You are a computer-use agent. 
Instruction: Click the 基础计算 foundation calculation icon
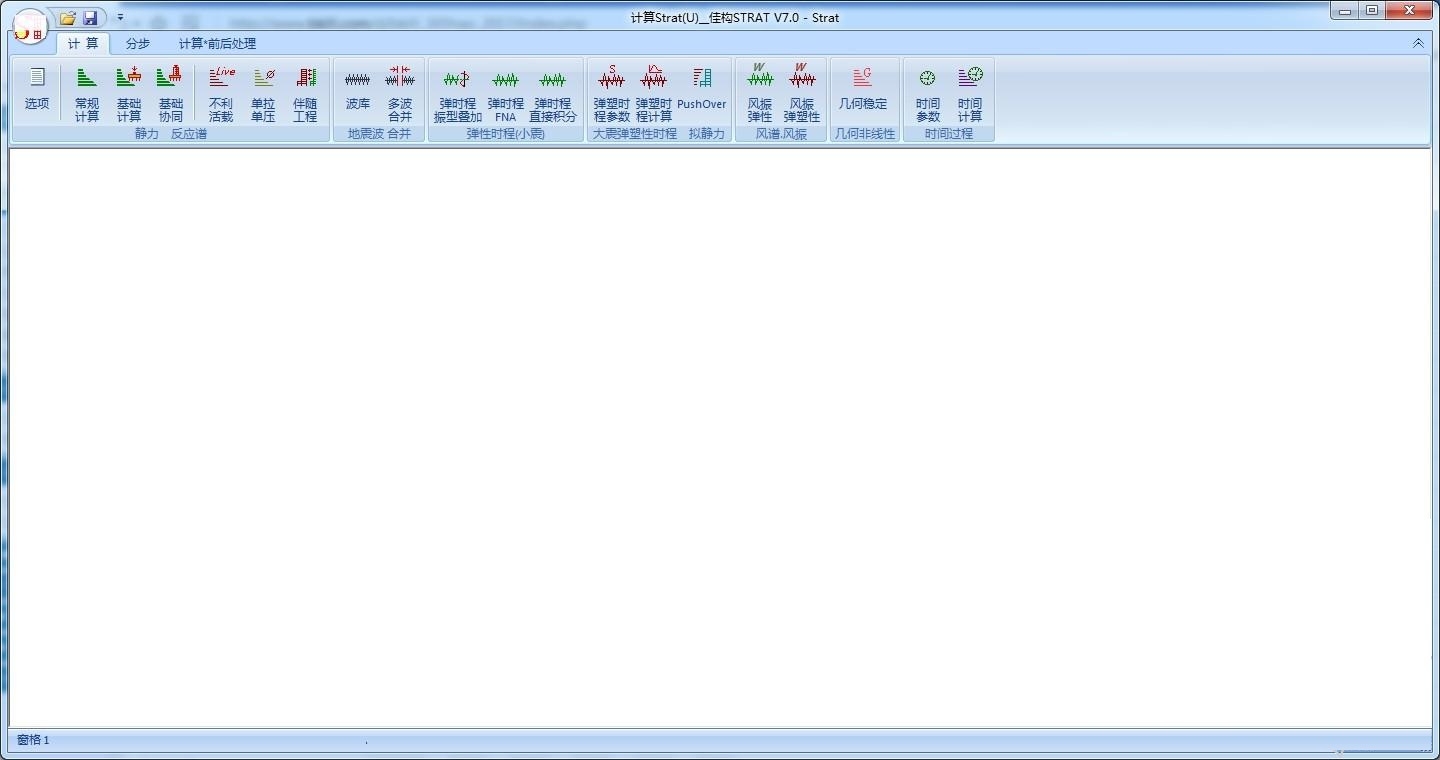click(129, 92)
